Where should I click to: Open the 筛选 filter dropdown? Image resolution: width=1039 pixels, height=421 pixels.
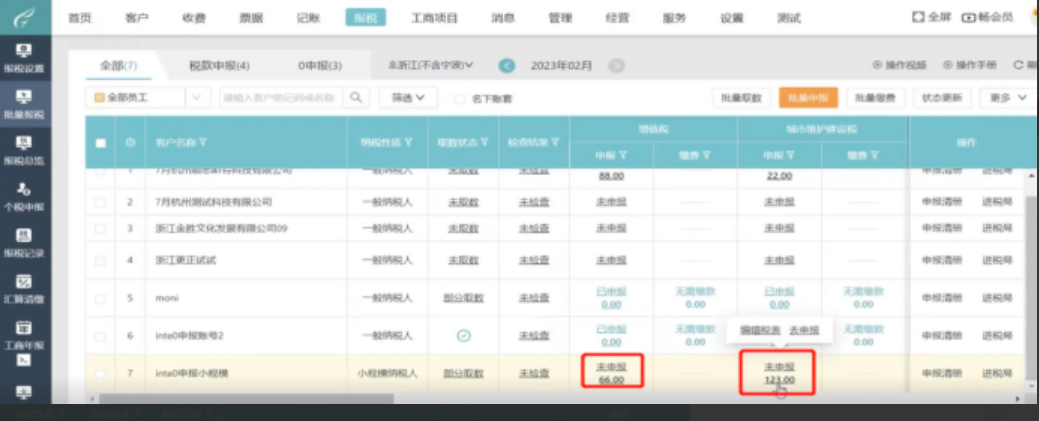pyautogui.click(x=408, y=98)
